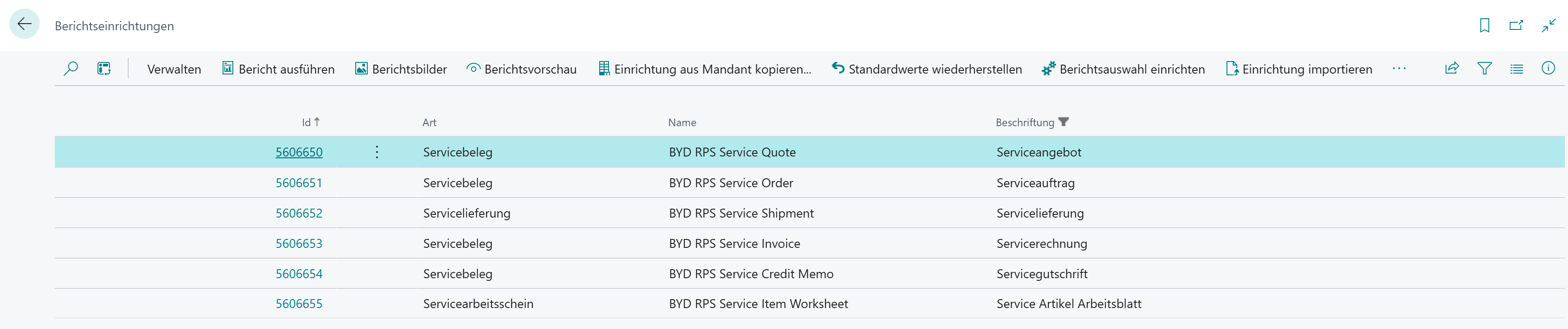Click Berichtsauswahl einrichten

point(1123,70)
